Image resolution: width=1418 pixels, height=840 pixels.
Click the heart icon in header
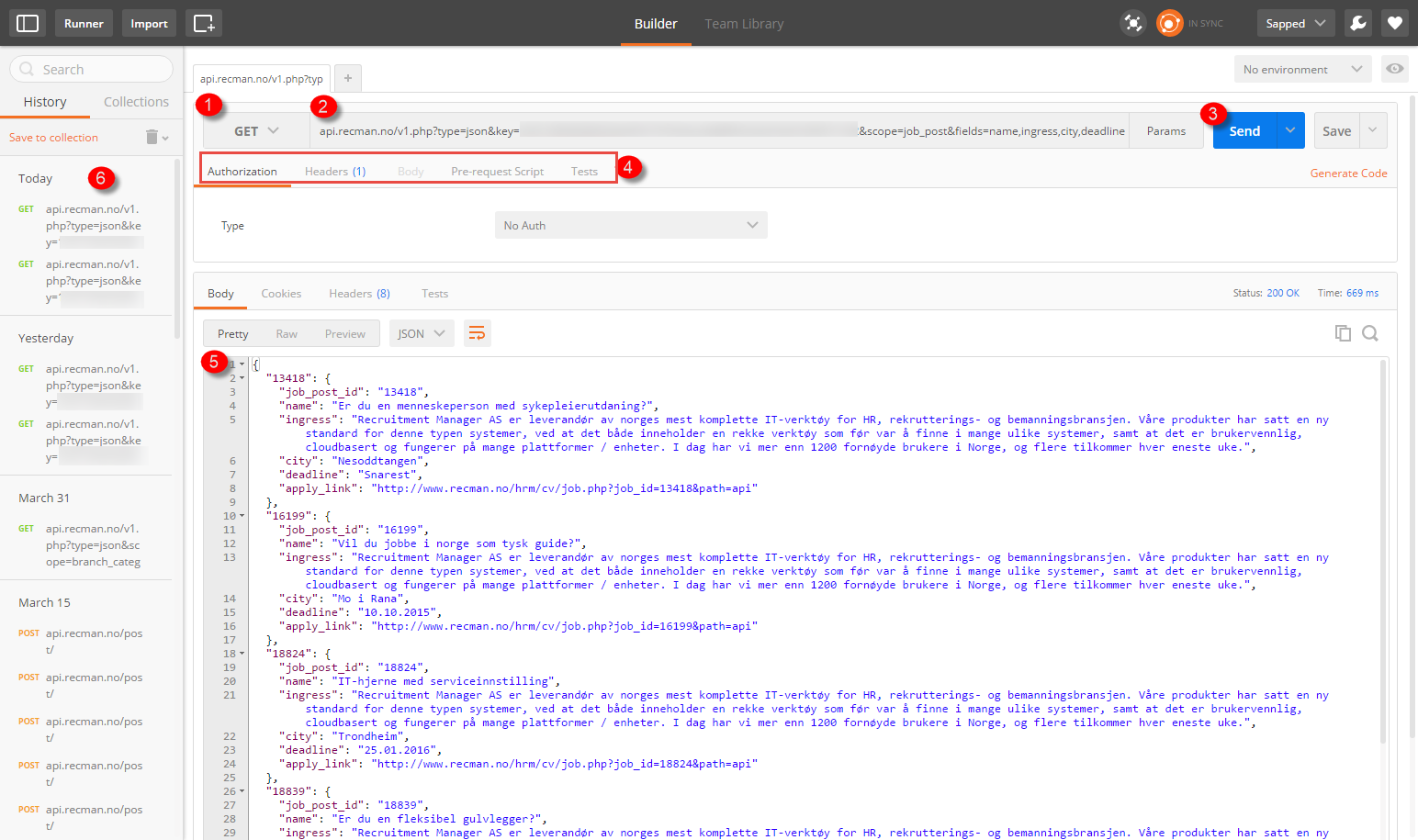(x=1394, y=23)
